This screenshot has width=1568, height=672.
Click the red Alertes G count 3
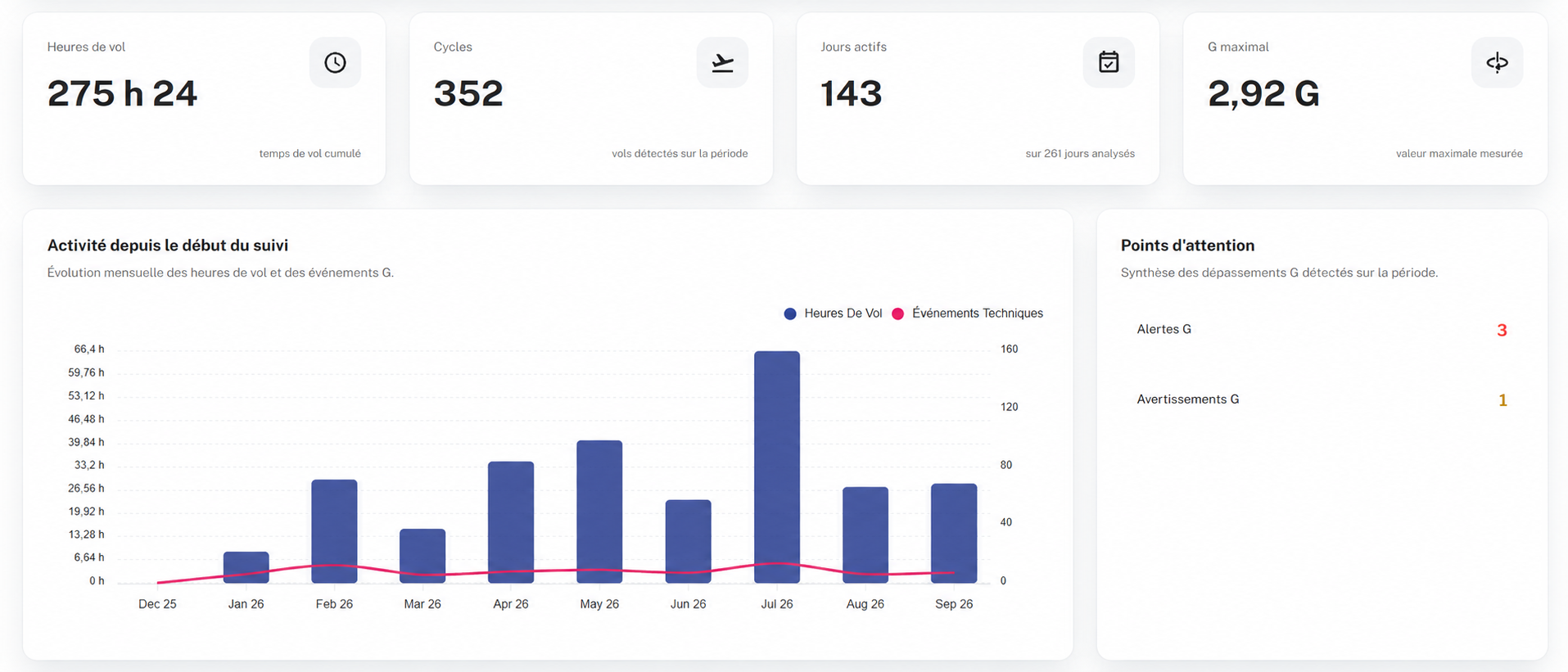(x=1502, y=331)
